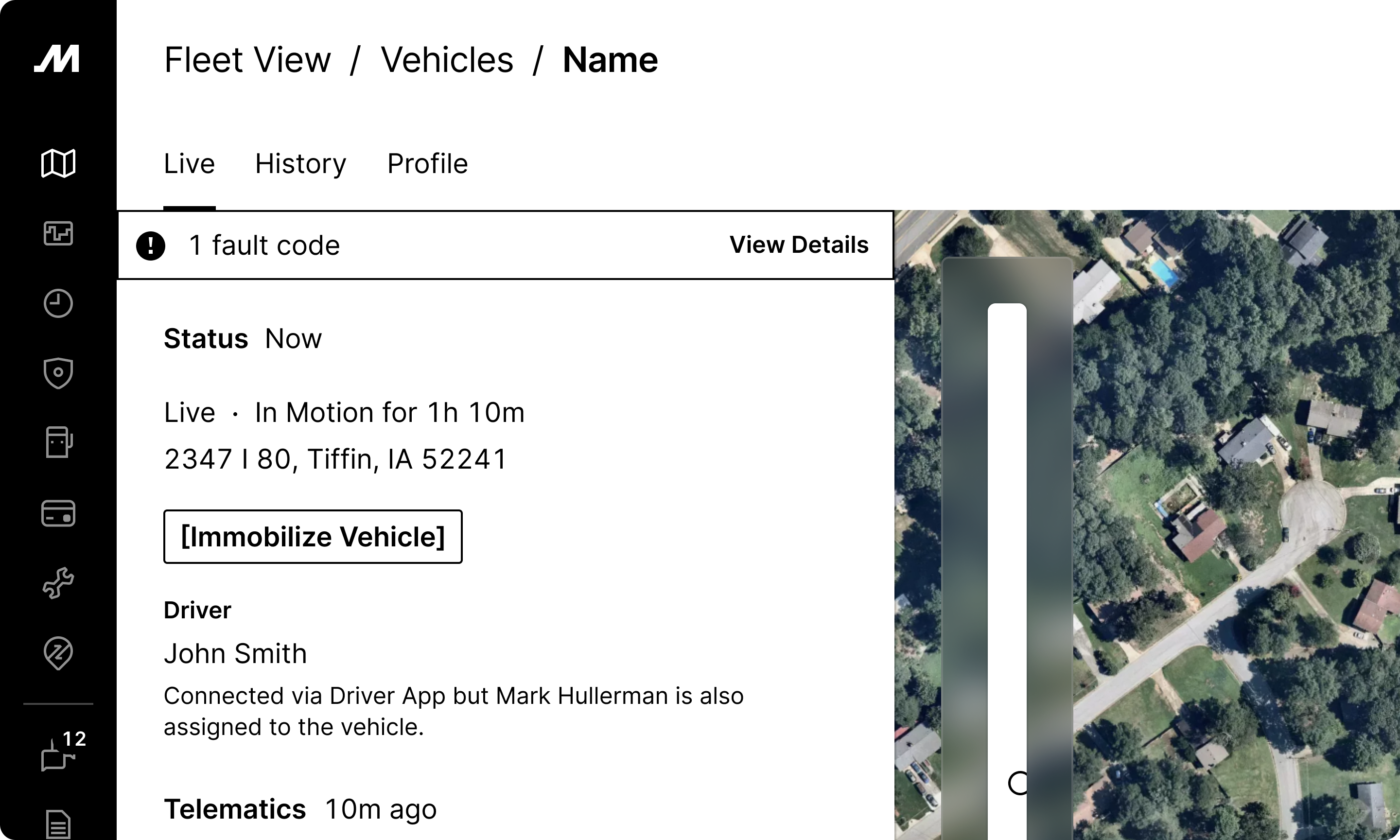
Task: Click the '1 fault code' banner text
Action: tap(265, 245)
